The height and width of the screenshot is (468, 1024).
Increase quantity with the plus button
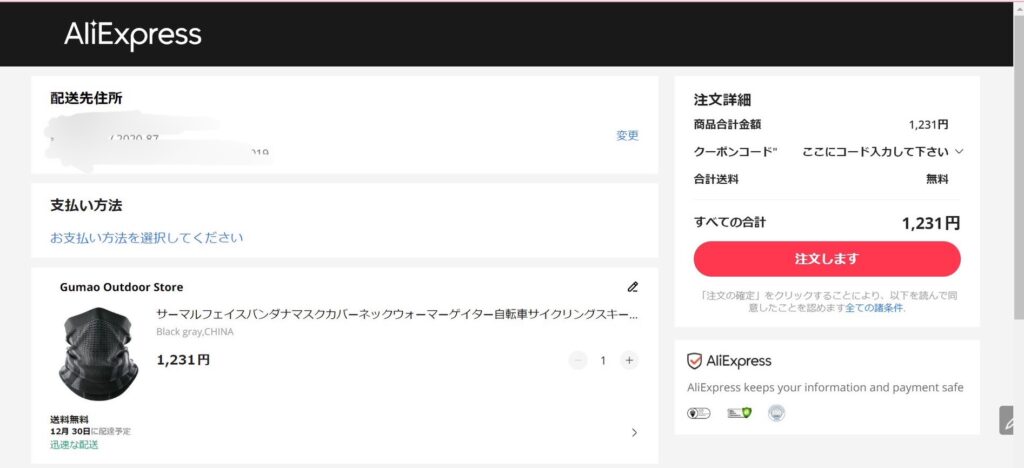coord(629,360)
